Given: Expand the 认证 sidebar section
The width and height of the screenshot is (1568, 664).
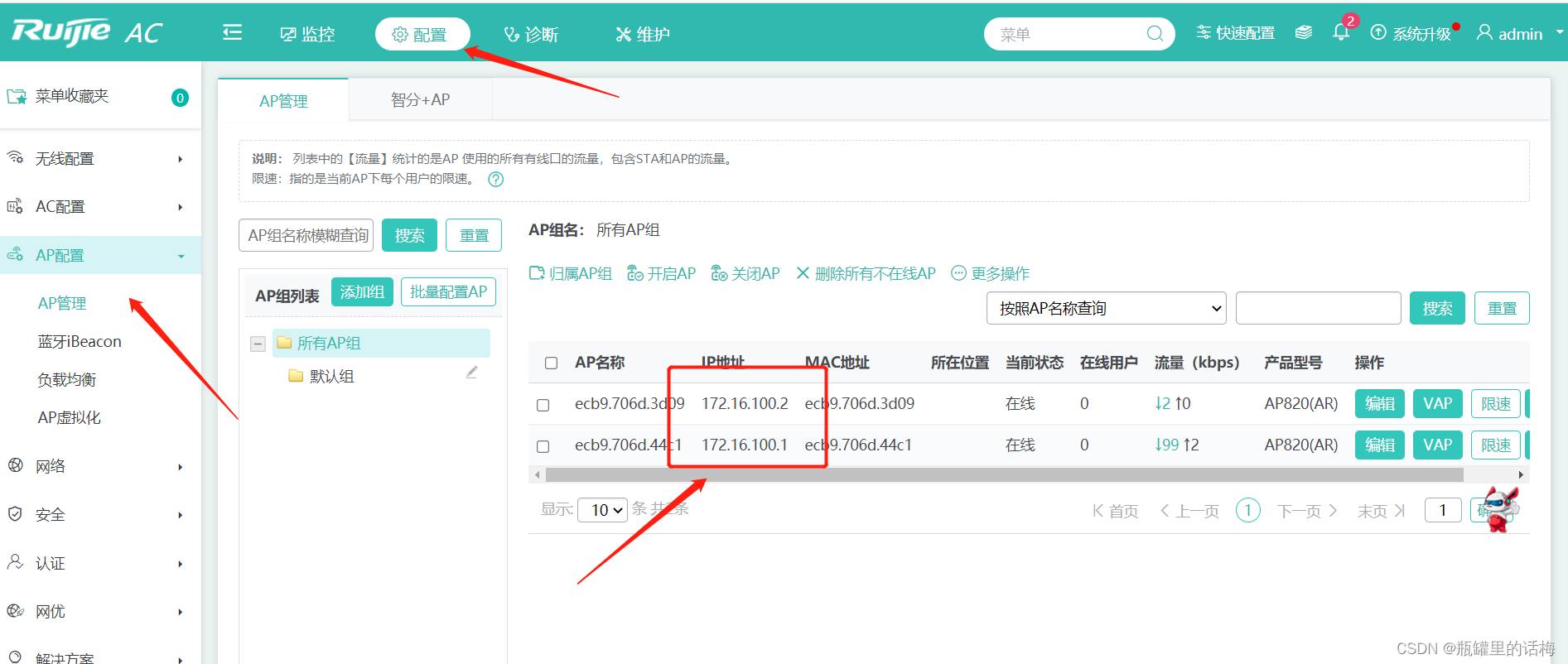Looking at the screenshot, I should tap(99, 563).
